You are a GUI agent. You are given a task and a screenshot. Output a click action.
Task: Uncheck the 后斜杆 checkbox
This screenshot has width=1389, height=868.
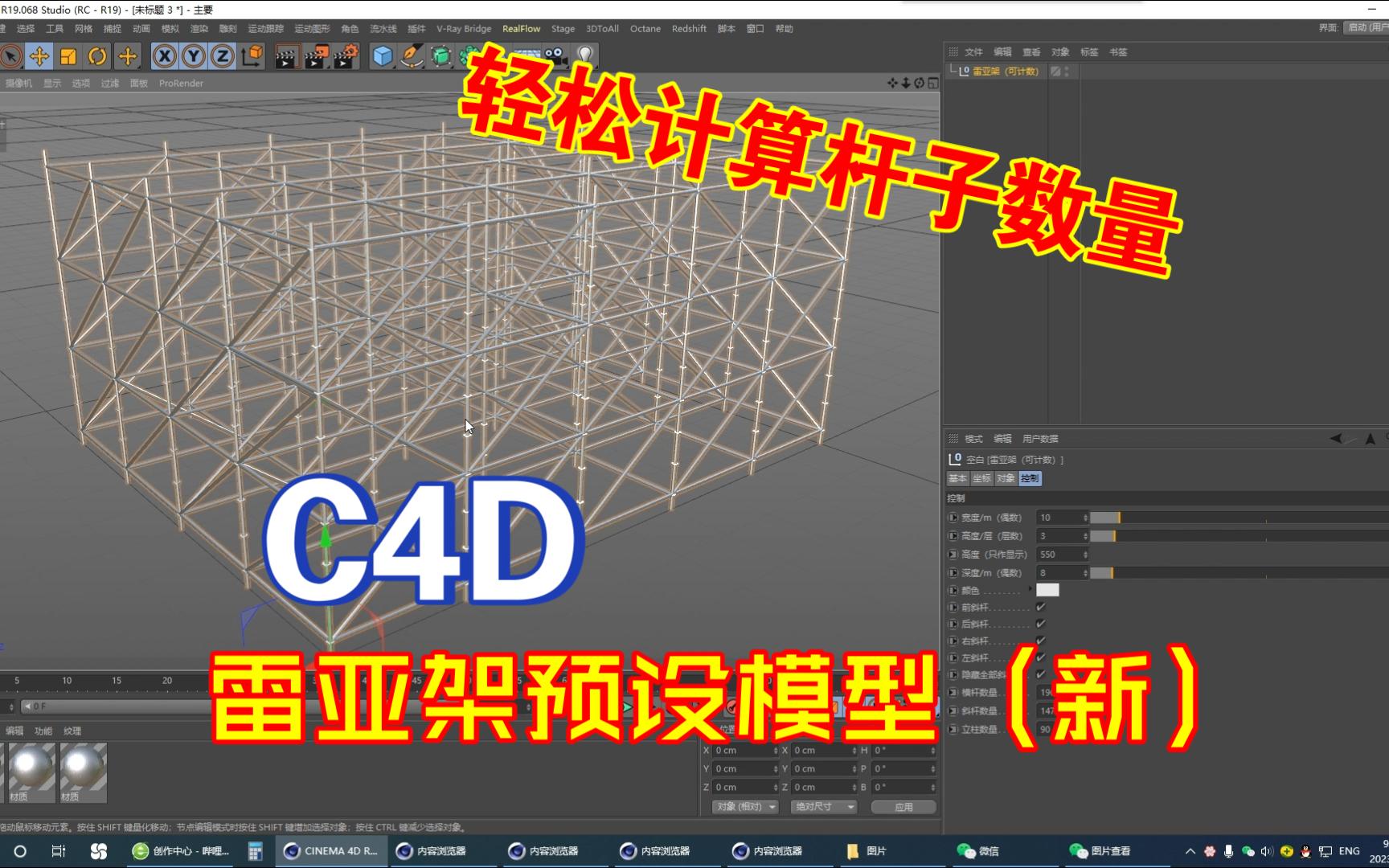(1041, 624)
